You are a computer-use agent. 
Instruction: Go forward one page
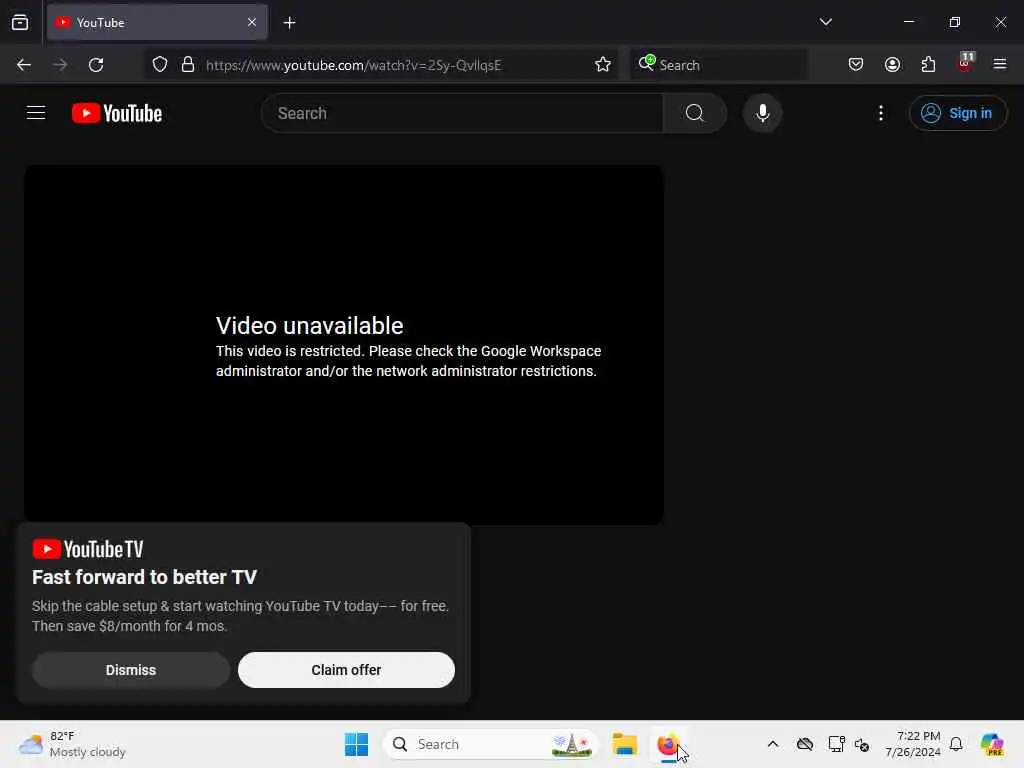coord(60,65)
